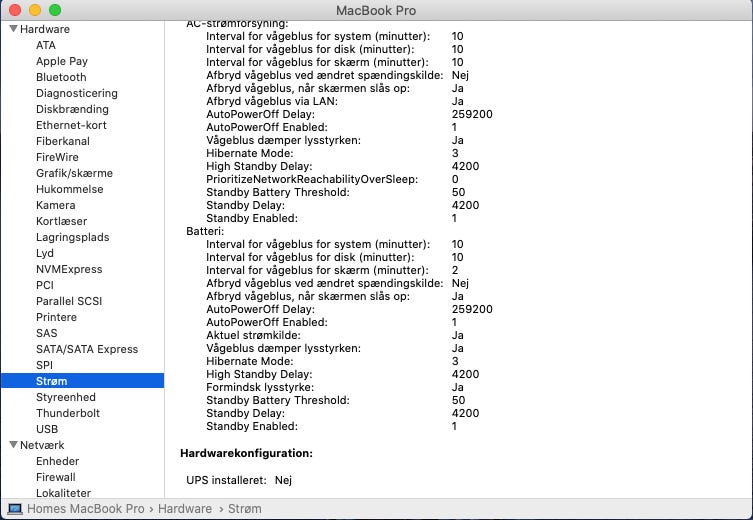Click the Formindsk lysstyrke label
Viewport: 753px width, 520px height.
tap(260, 387)
